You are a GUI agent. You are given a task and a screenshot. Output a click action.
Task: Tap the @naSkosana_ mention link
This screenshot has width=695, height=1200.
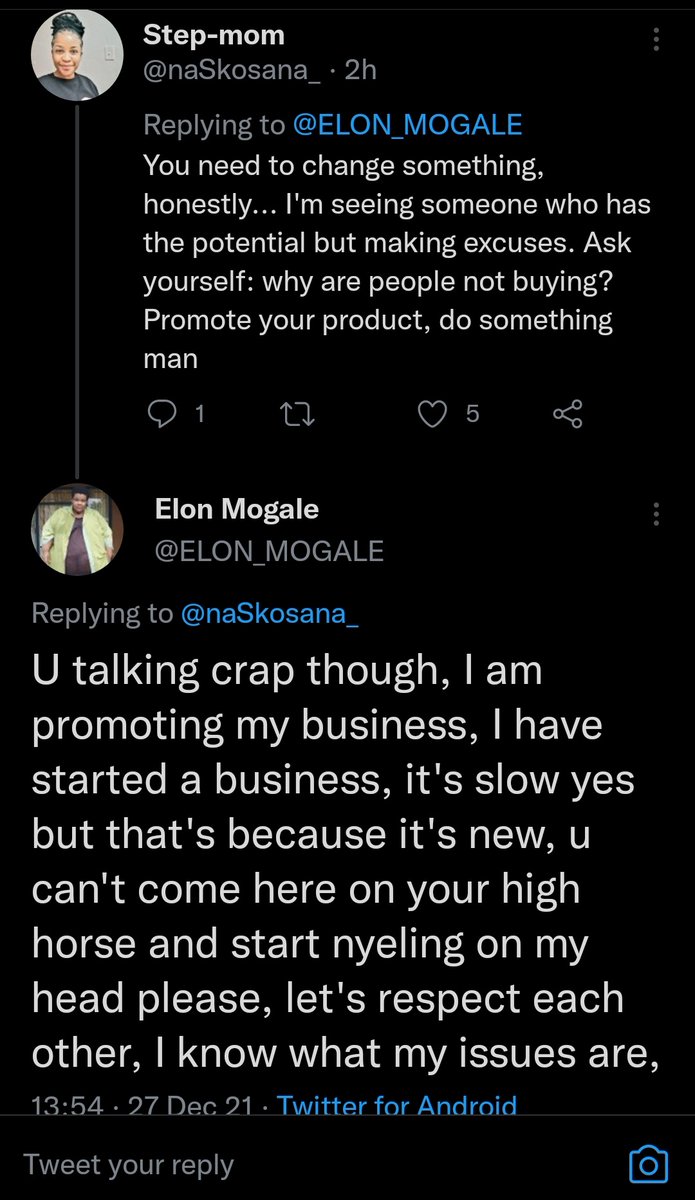tap(269, 614)
